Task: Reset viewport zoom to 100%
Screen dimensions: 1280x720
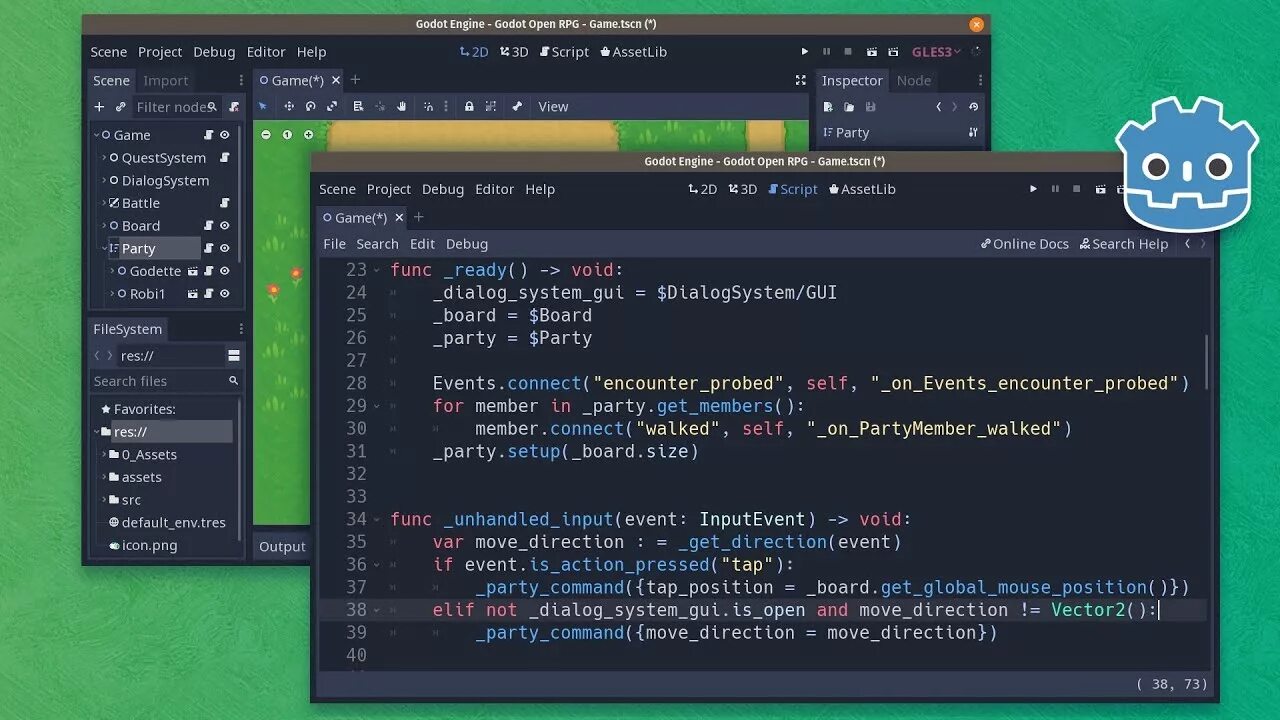Action: pyautogui.click(x=287, y=134)
